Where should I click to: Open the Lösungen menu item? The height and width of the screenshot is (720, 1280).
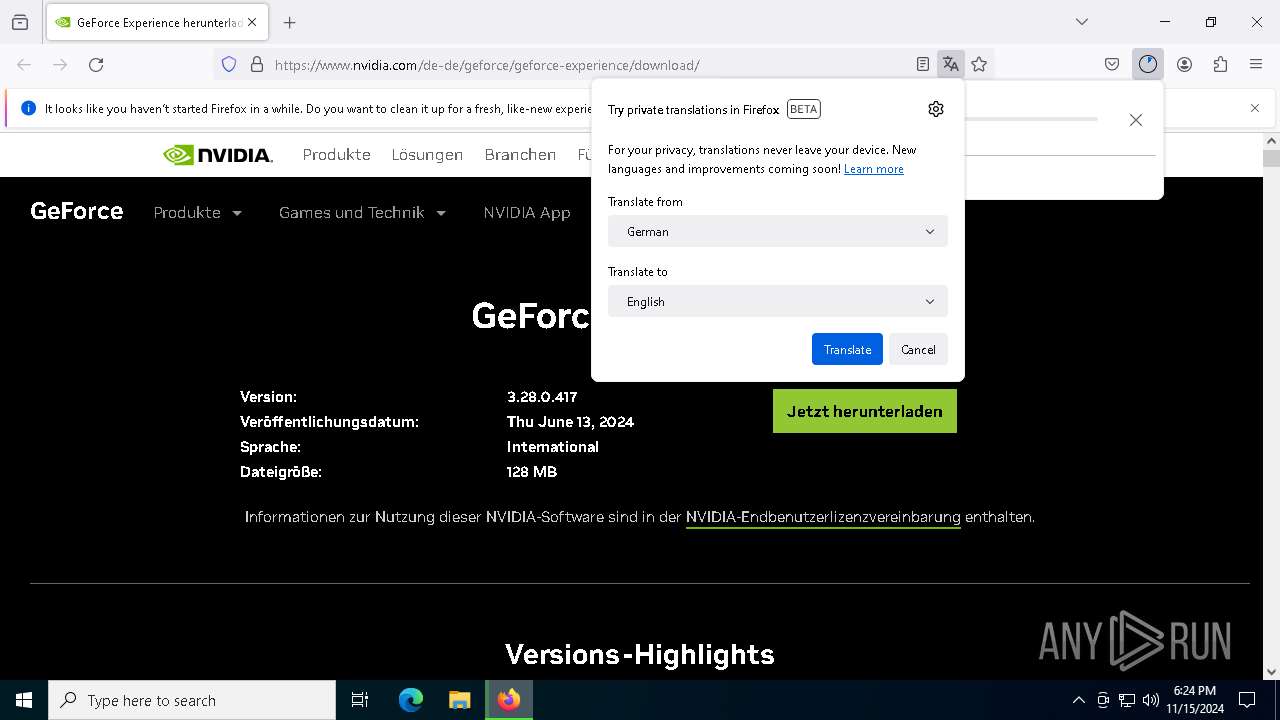tap(427, 155)
